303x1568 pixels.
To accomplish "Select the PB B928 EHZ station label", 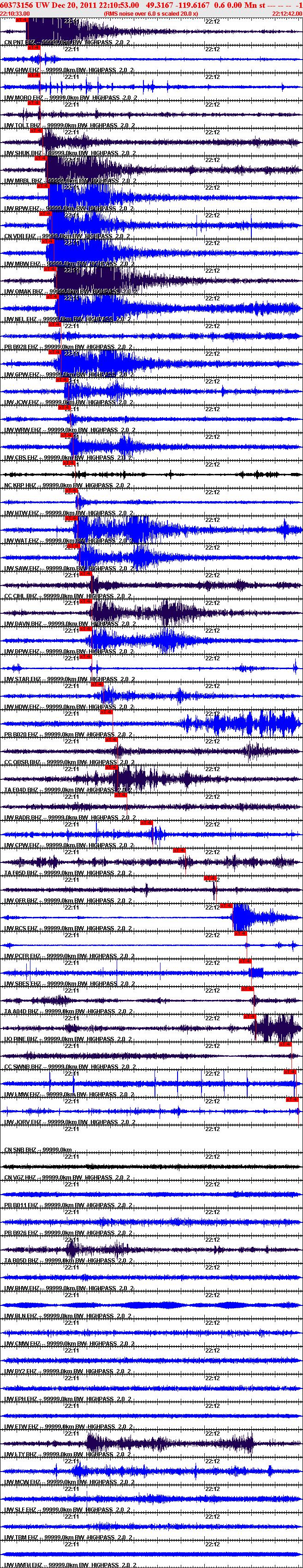I will coord(21,347).
